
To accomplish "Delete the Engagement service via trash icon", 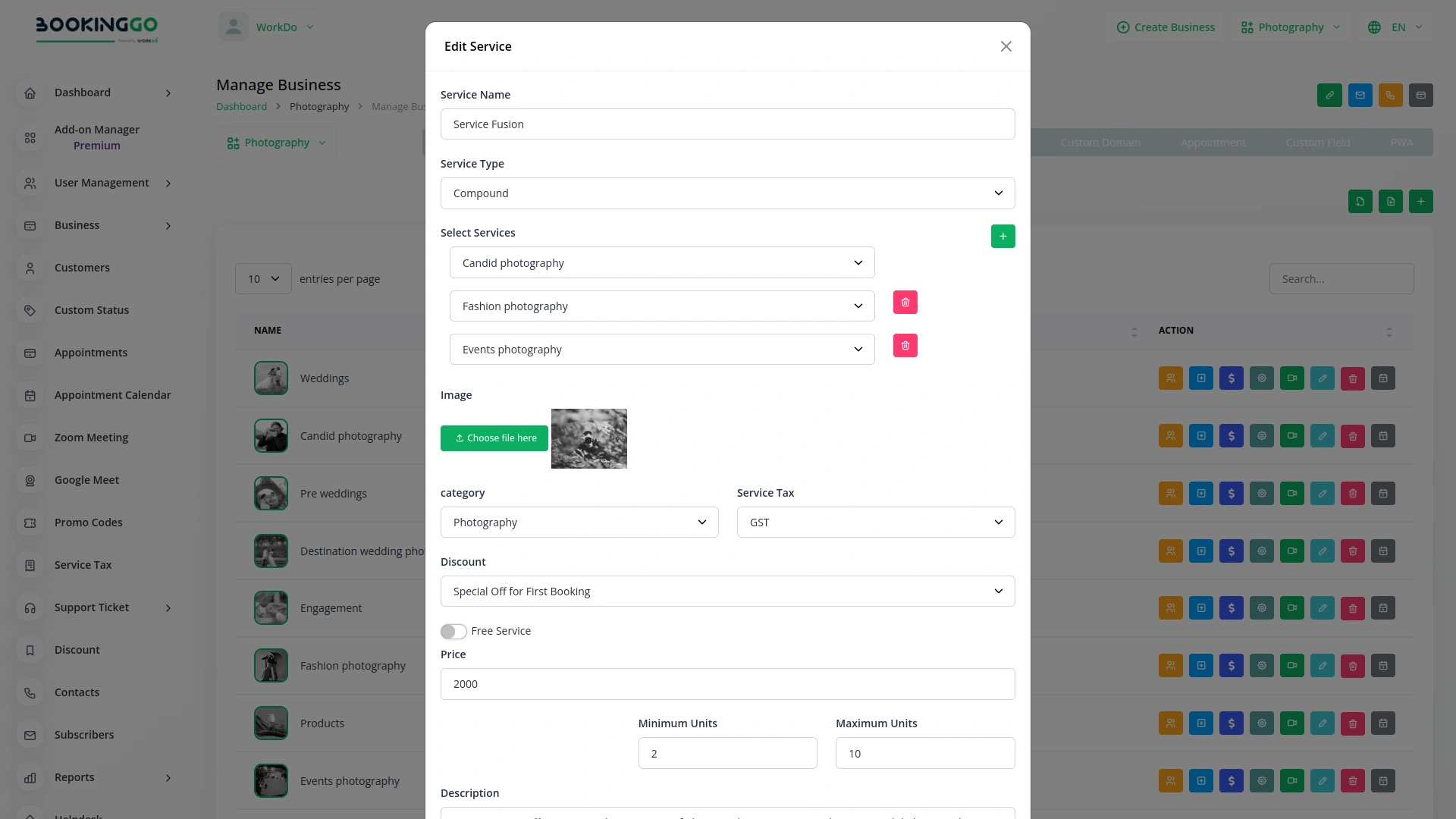I will point(1353,607).
